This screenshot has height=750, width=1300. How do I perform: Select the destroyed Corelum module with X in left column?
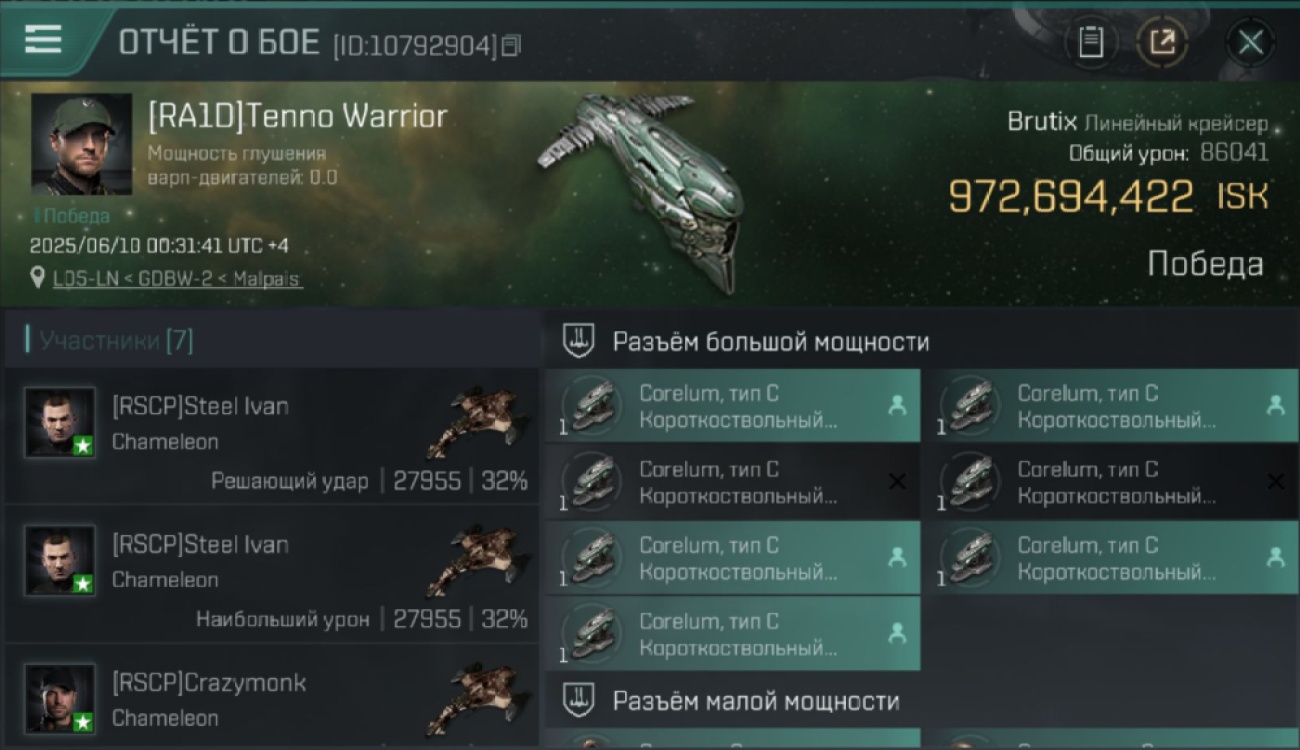pyautogui.click(x=732, y=482)
